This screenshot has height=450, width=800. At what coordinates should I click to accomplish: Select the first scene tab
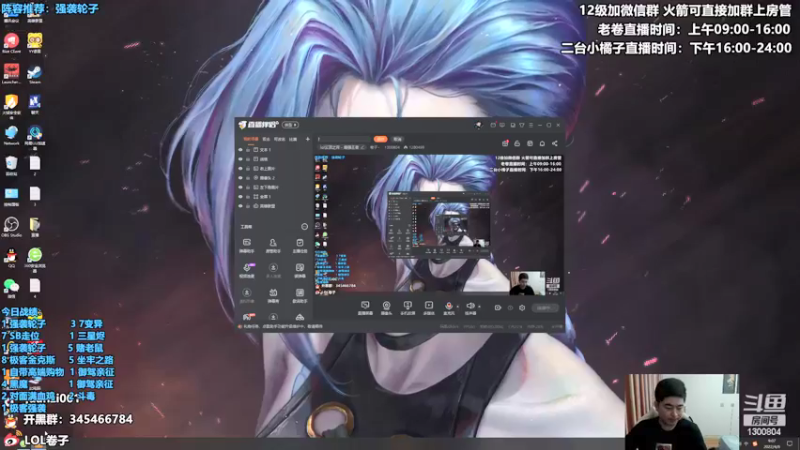click(x=251, y=139)
